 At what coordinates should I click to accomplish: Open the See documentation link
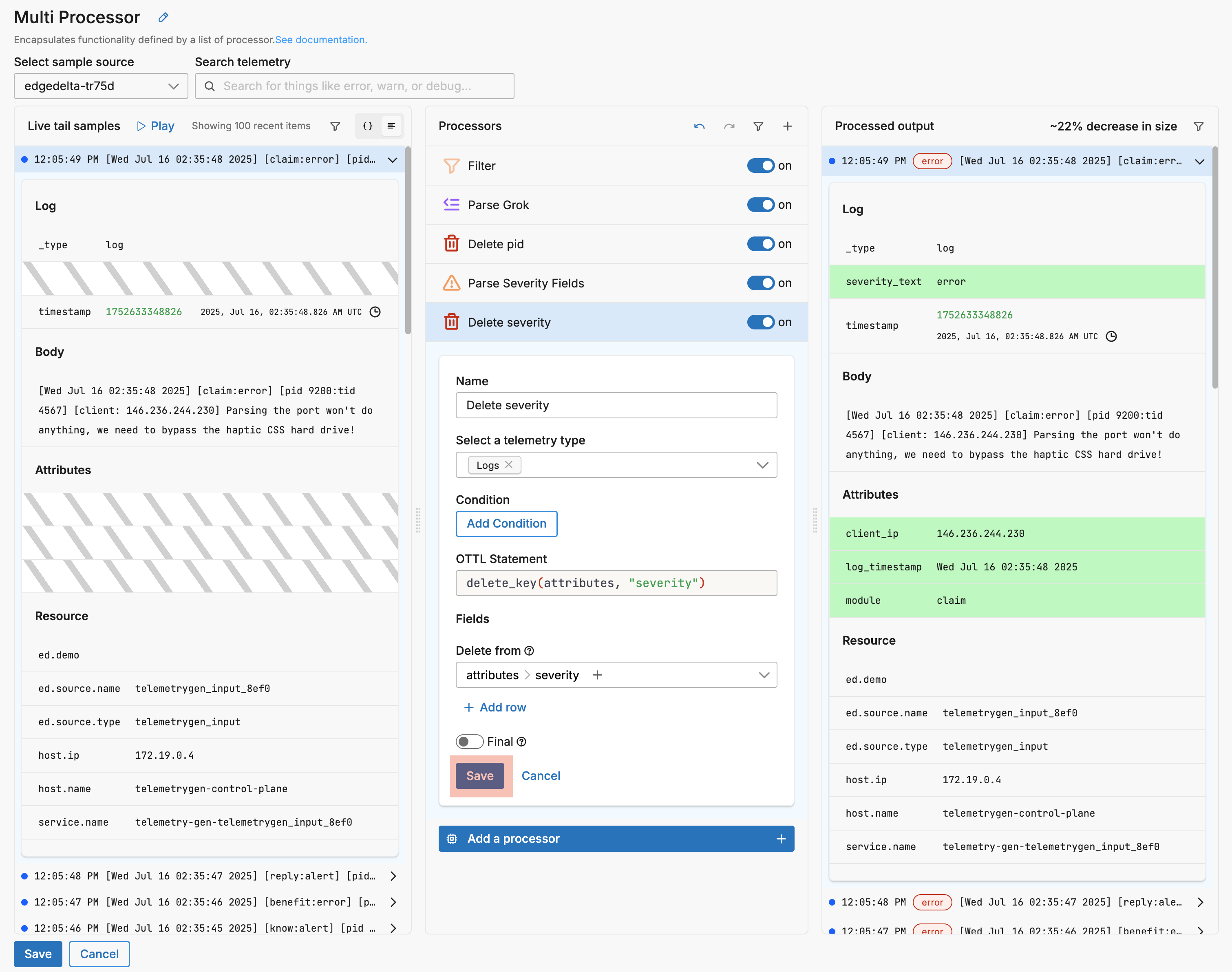(x=321, y=40)
